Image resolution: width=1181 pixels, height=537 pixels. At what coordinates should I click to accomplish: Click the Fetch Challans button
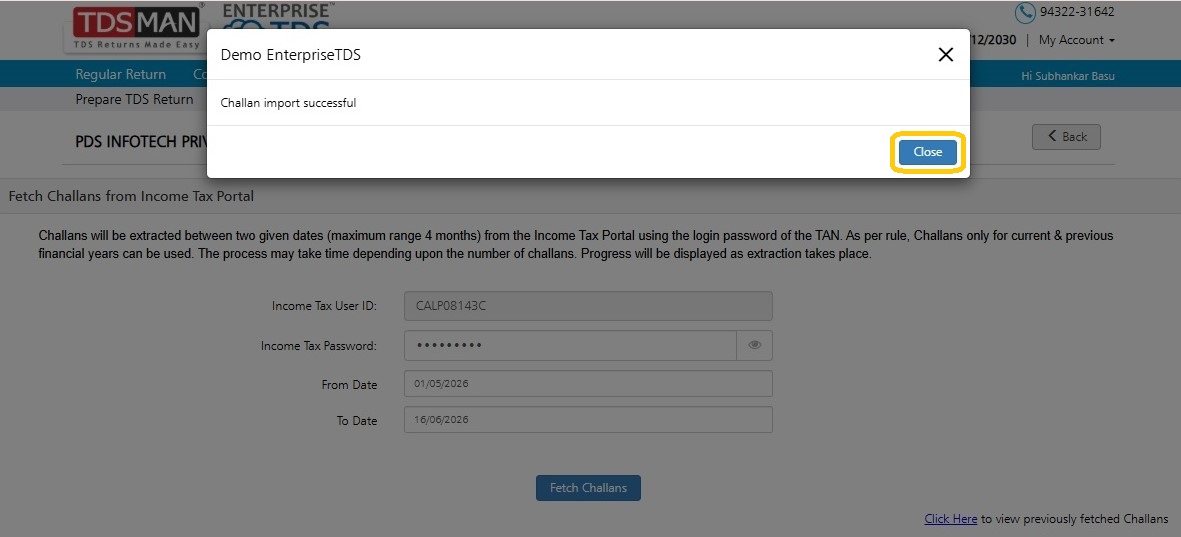pyautogui.click(x=587, y=488)
